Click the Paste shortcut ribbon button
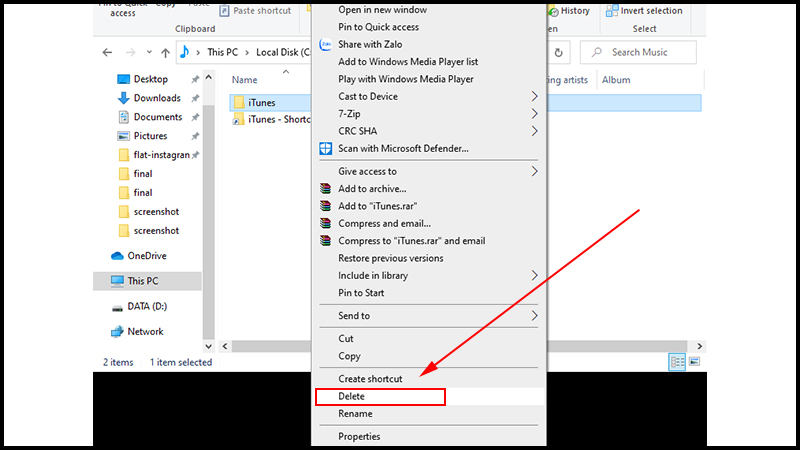The width and height of the screenshot is (800, 450). (255, 11)
